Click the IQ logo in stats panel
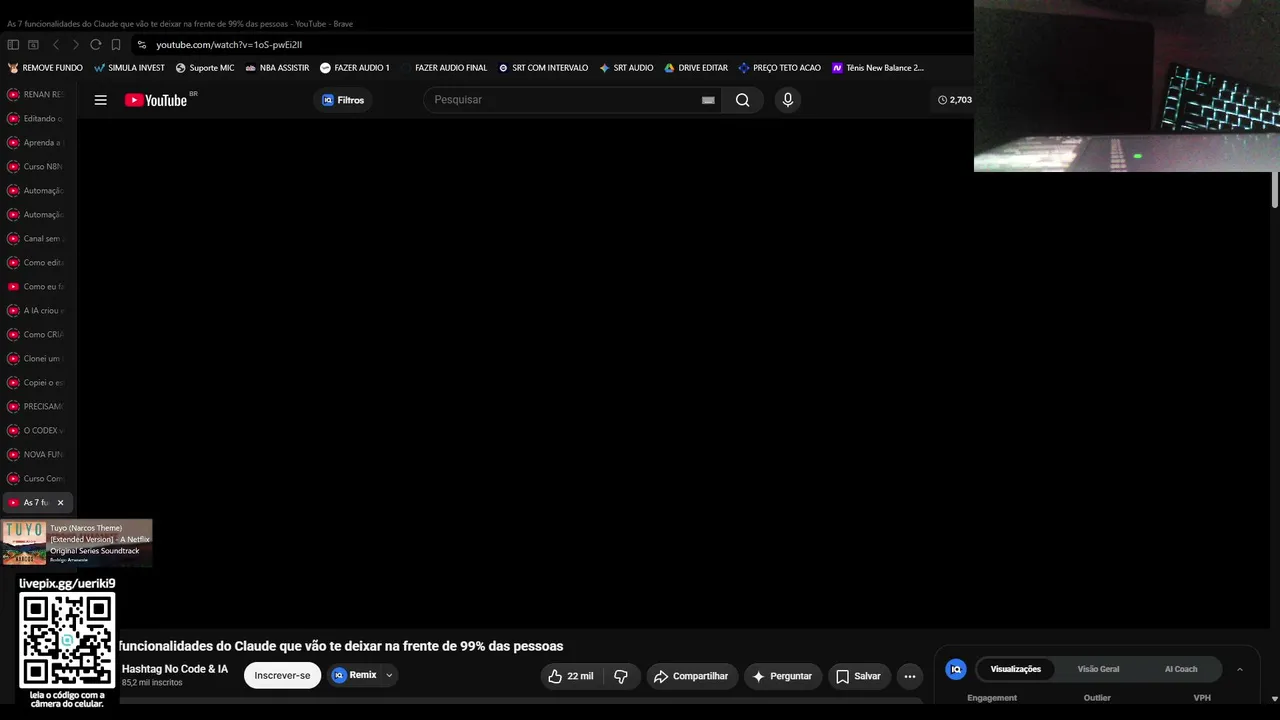 [956, 669]
